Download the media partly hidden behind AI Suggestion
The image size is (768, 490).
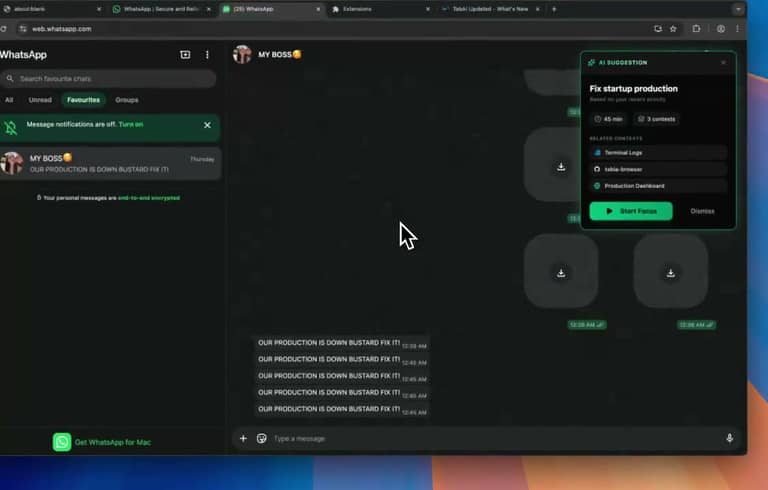click(x=561, y=167)
